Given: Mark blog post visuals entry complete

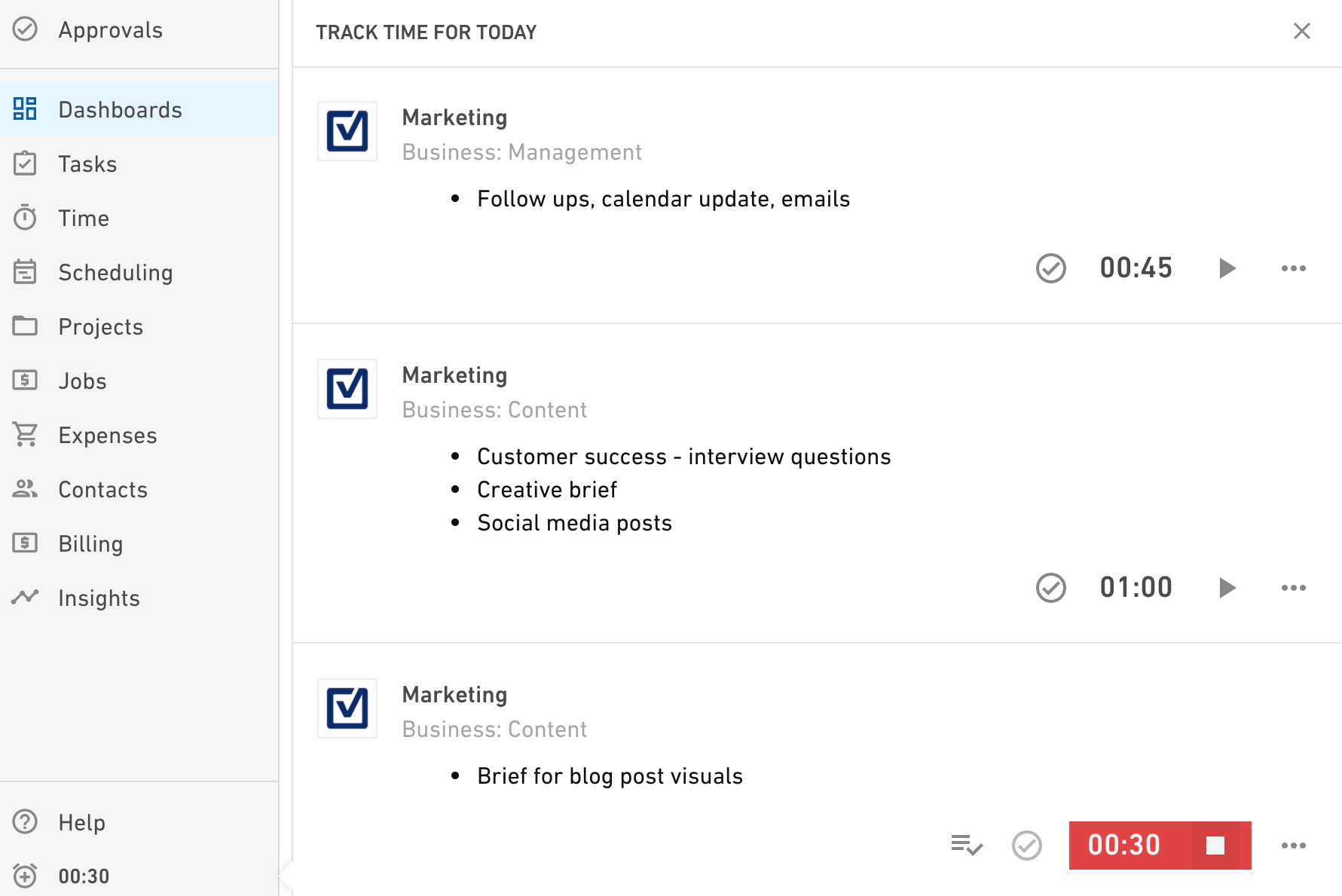Looking at the screenshot, I should [1027, 846].
